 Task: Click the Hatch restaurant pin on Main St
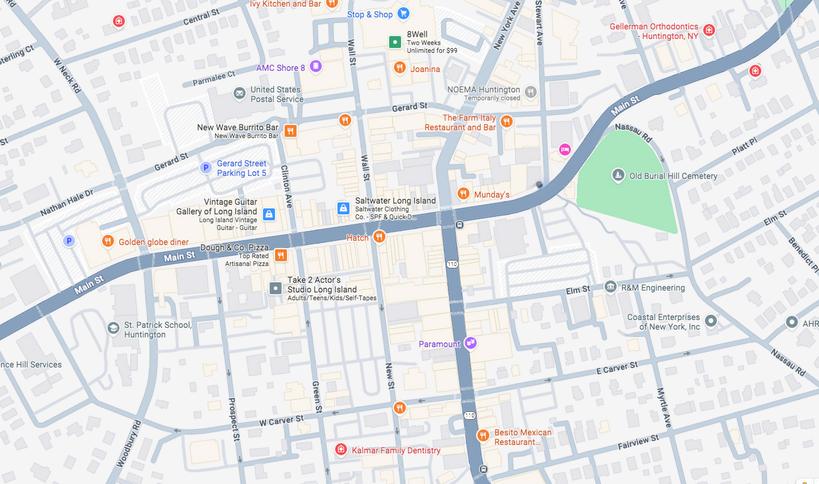379,237
